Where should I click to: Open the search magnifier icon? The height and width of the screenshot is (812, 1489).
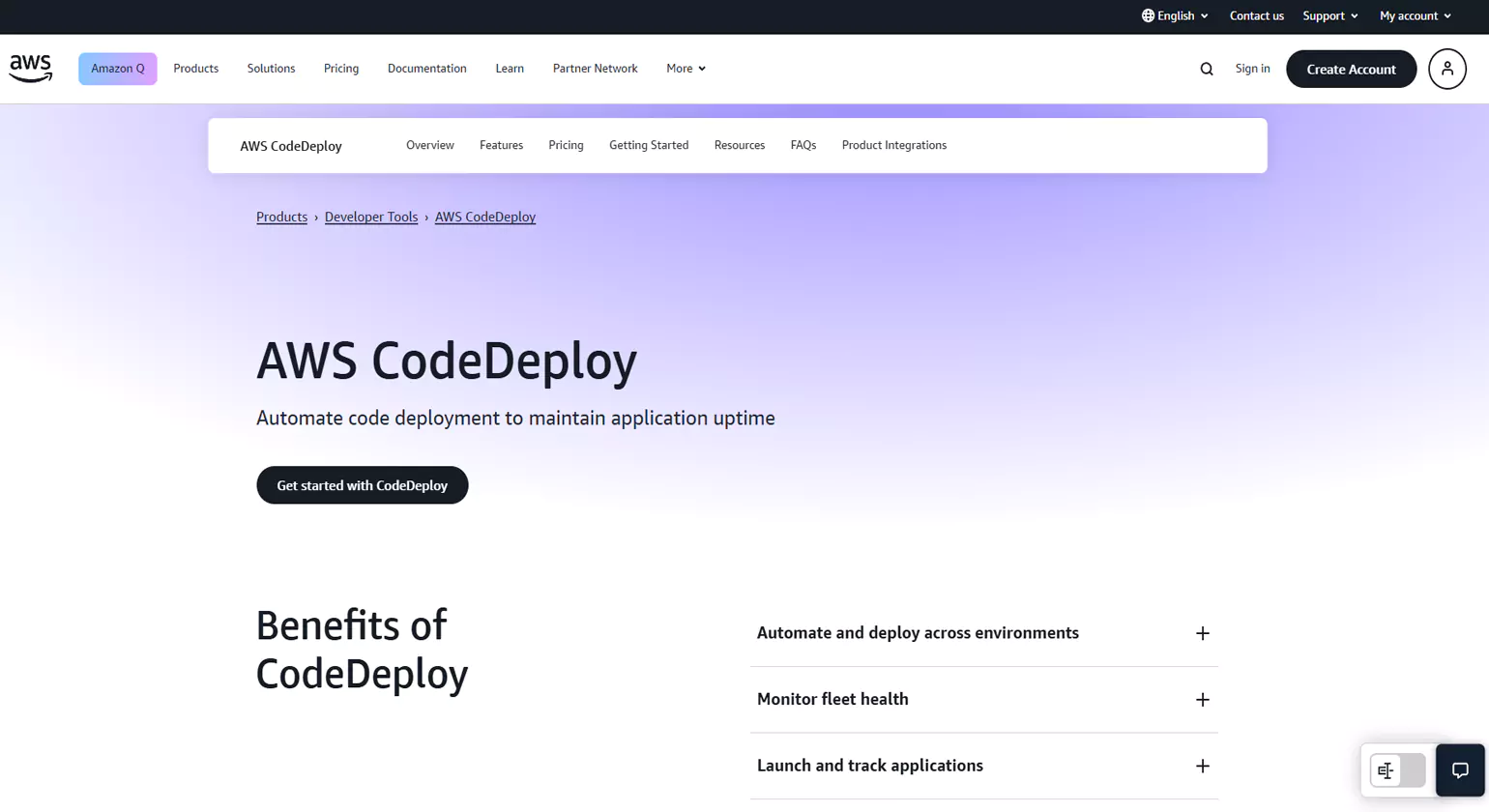point(1206,69)
